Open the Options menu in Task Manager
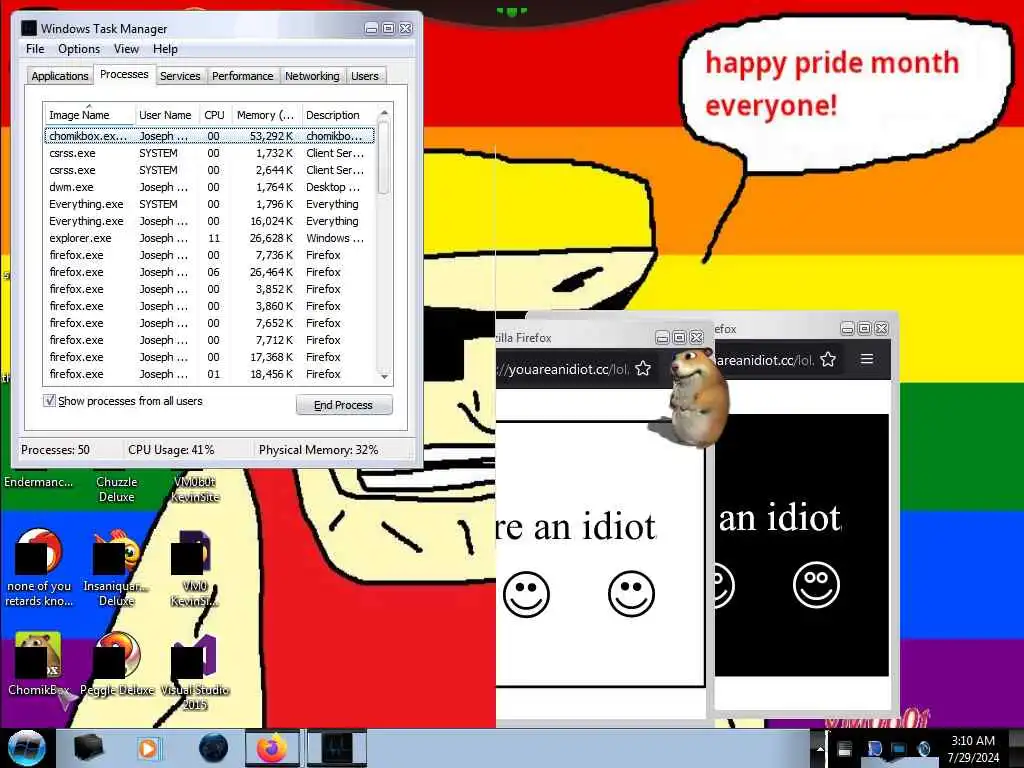Screen dimensions: 1024x768 79,49
